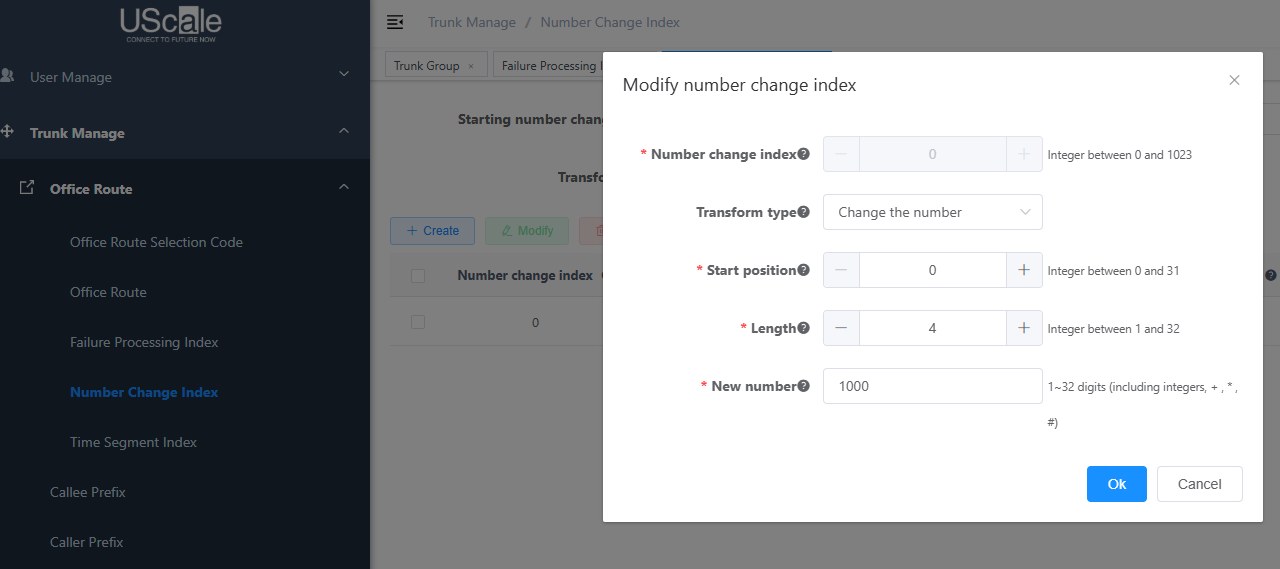Open help tooltip for Length
Image resolution: width=1280 pixels, height=569 pixels.
point(804,328)
